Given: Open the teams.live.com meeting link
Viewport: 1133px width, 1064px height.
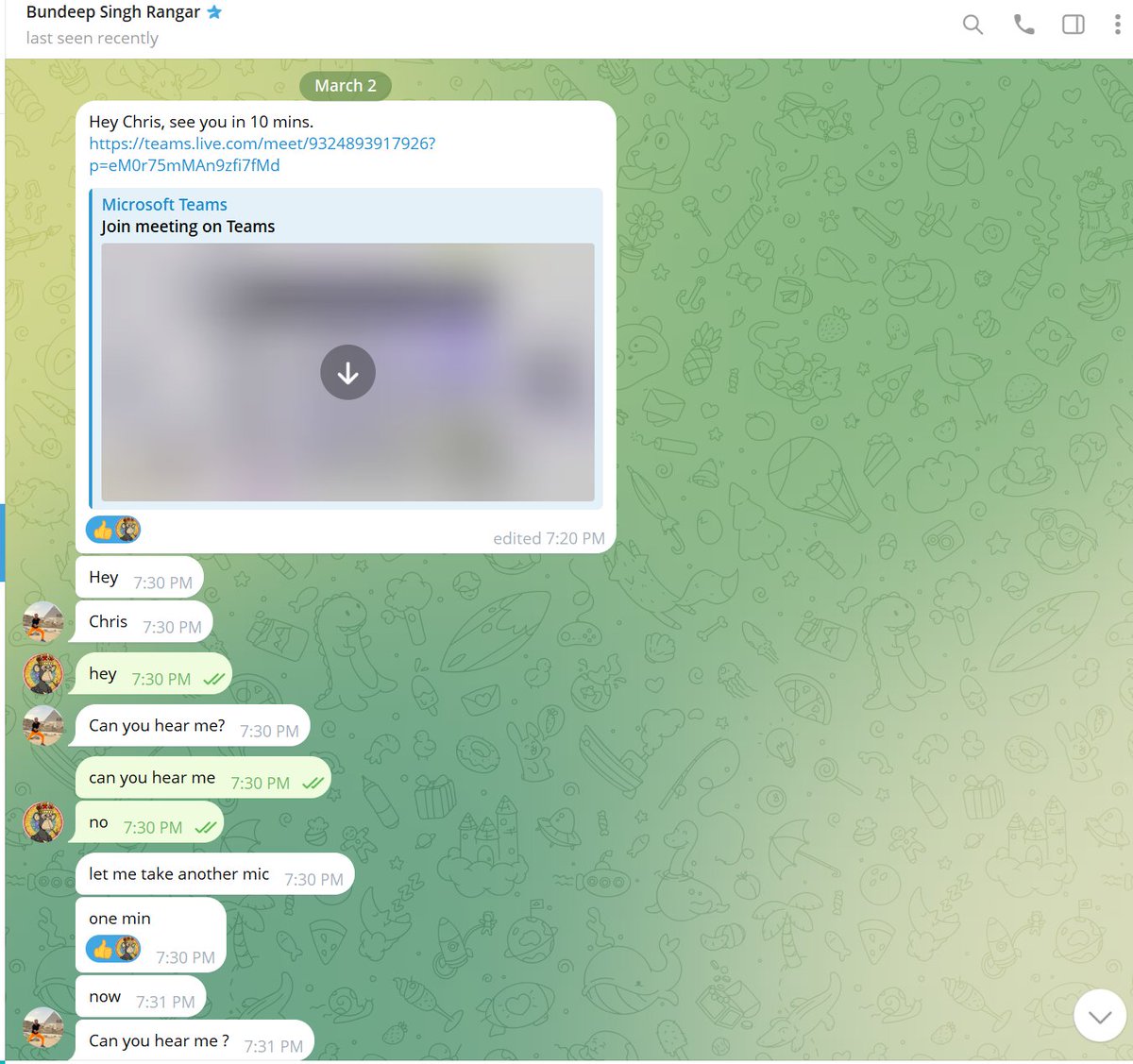Looking at the screenshot, I should click(x=262, y=154).
